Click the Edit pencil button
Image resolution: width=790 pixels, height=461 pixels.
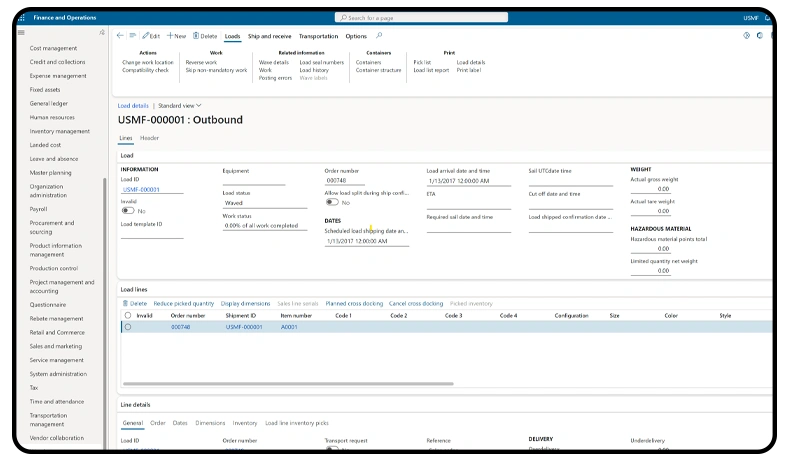pos(151,36)
